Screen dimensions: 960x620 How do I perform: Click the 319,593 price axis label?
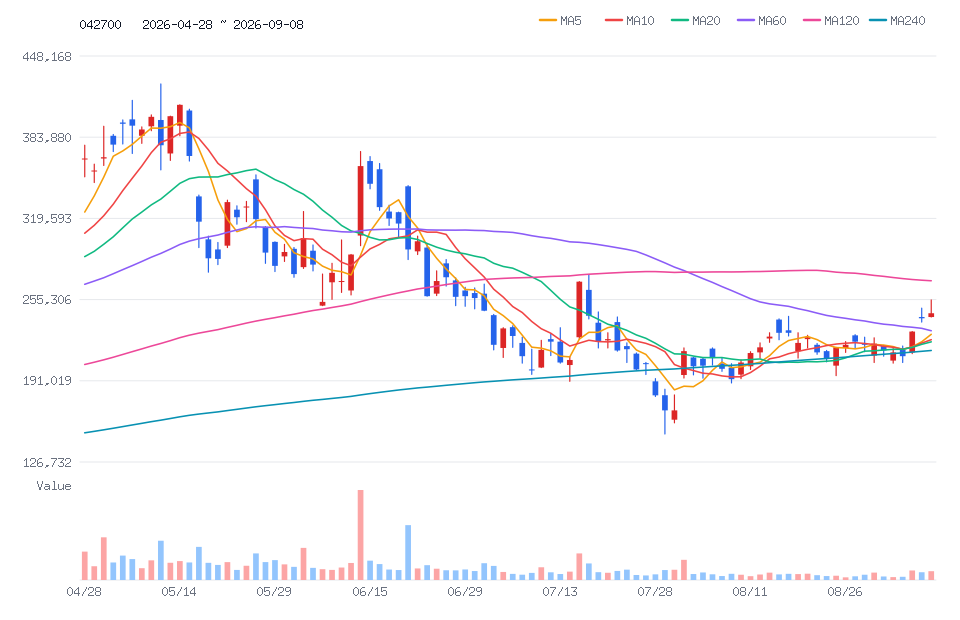[47, 218]
